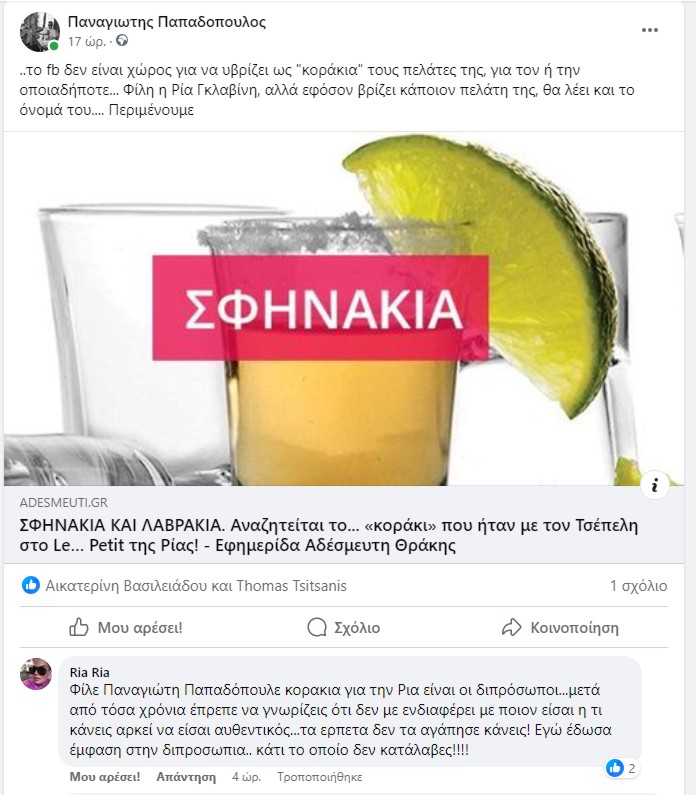
Task: Click the speech bubble Σχόλιο icon
Action: coord(317,627)
